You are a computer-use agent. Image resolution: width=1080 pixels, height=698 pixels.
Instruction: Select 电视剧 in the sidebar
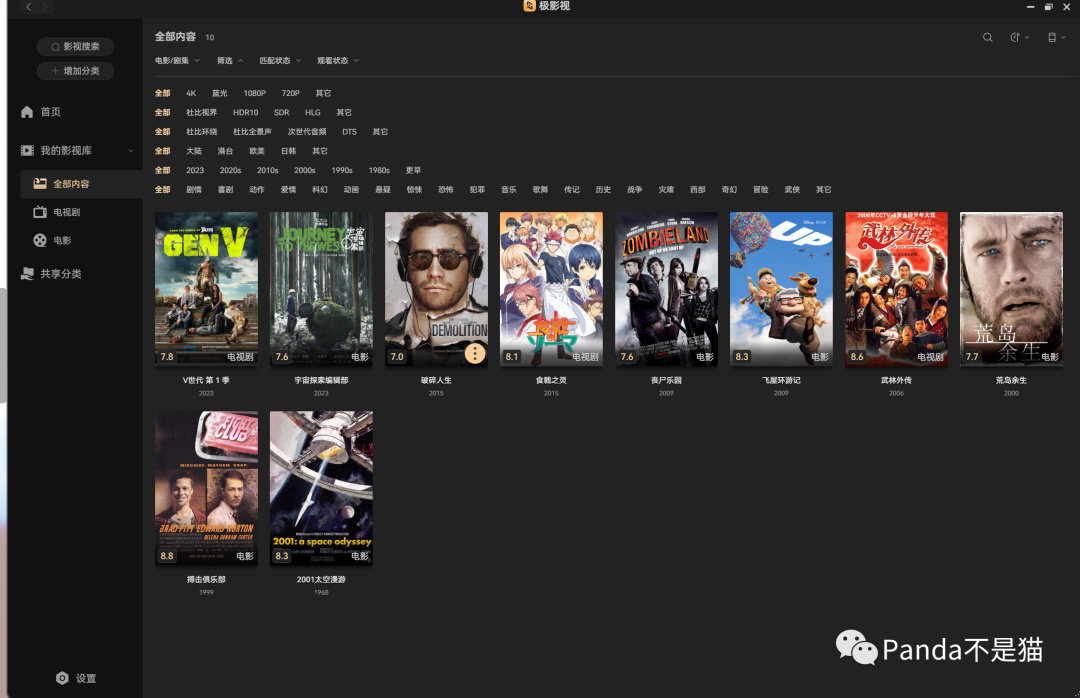click(67, 212)
